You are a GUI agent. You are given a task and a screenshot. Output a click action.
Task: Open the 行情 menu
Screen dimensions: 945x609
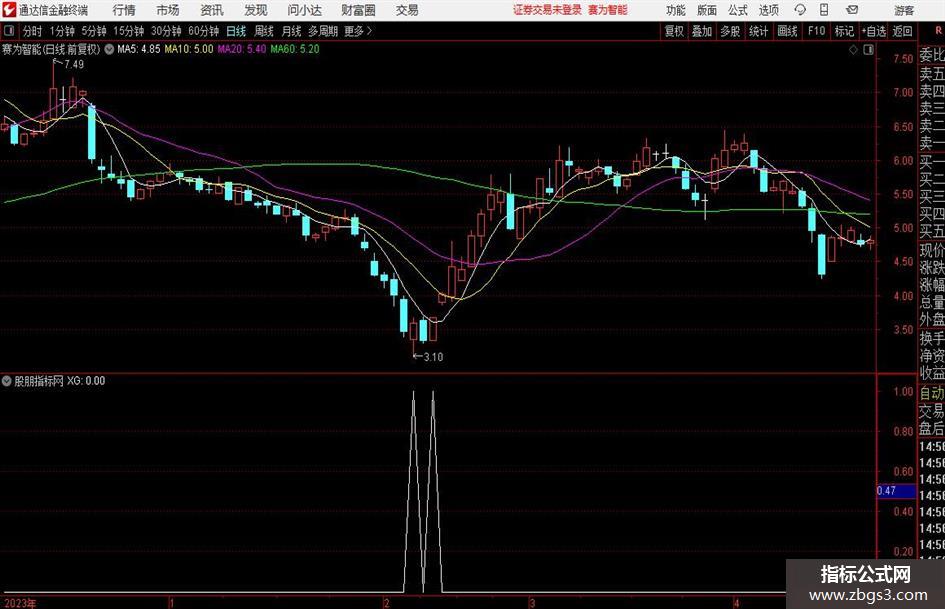click(x=124, y=10)
